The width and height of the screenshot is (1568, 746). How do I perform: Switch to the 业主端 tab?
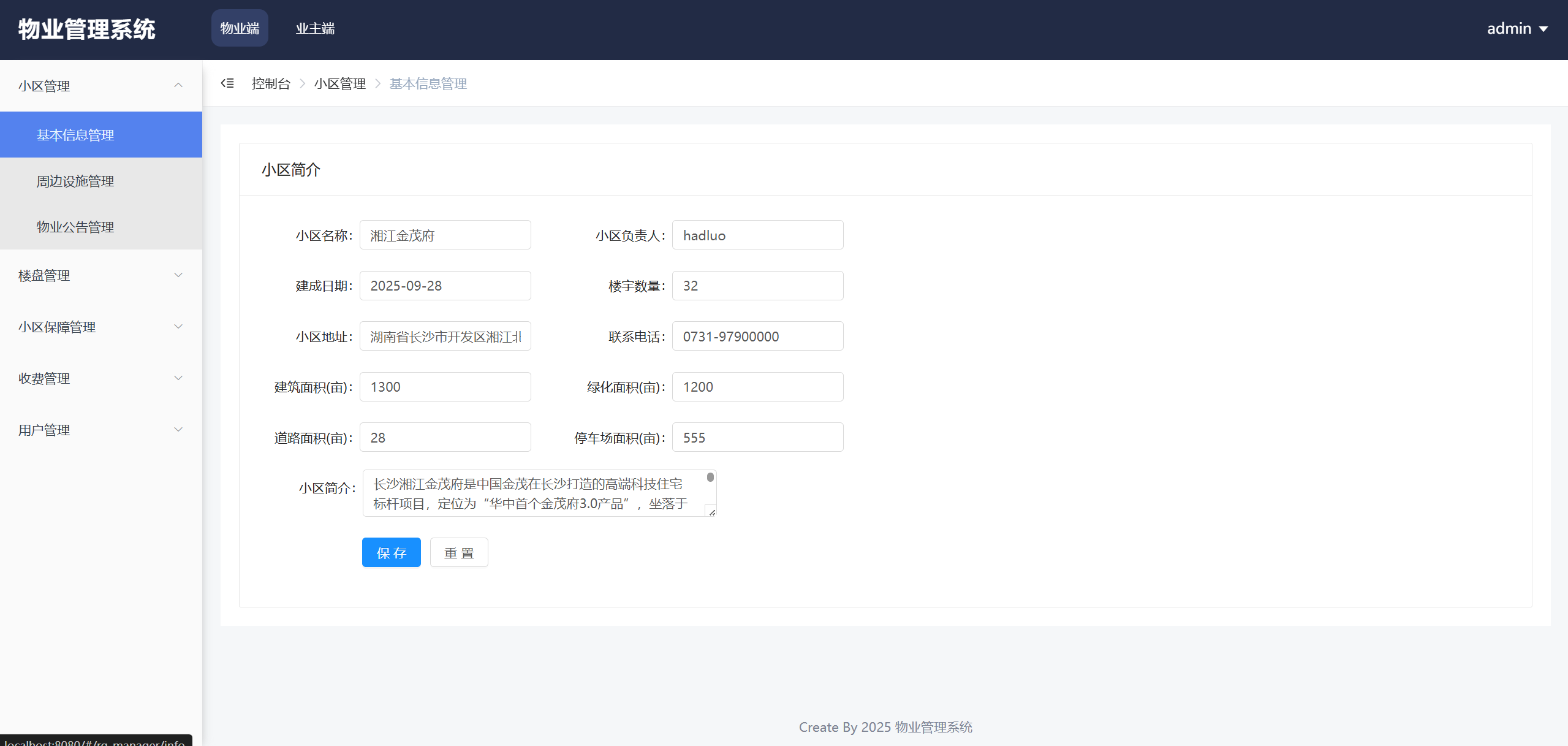click(315, 28)
